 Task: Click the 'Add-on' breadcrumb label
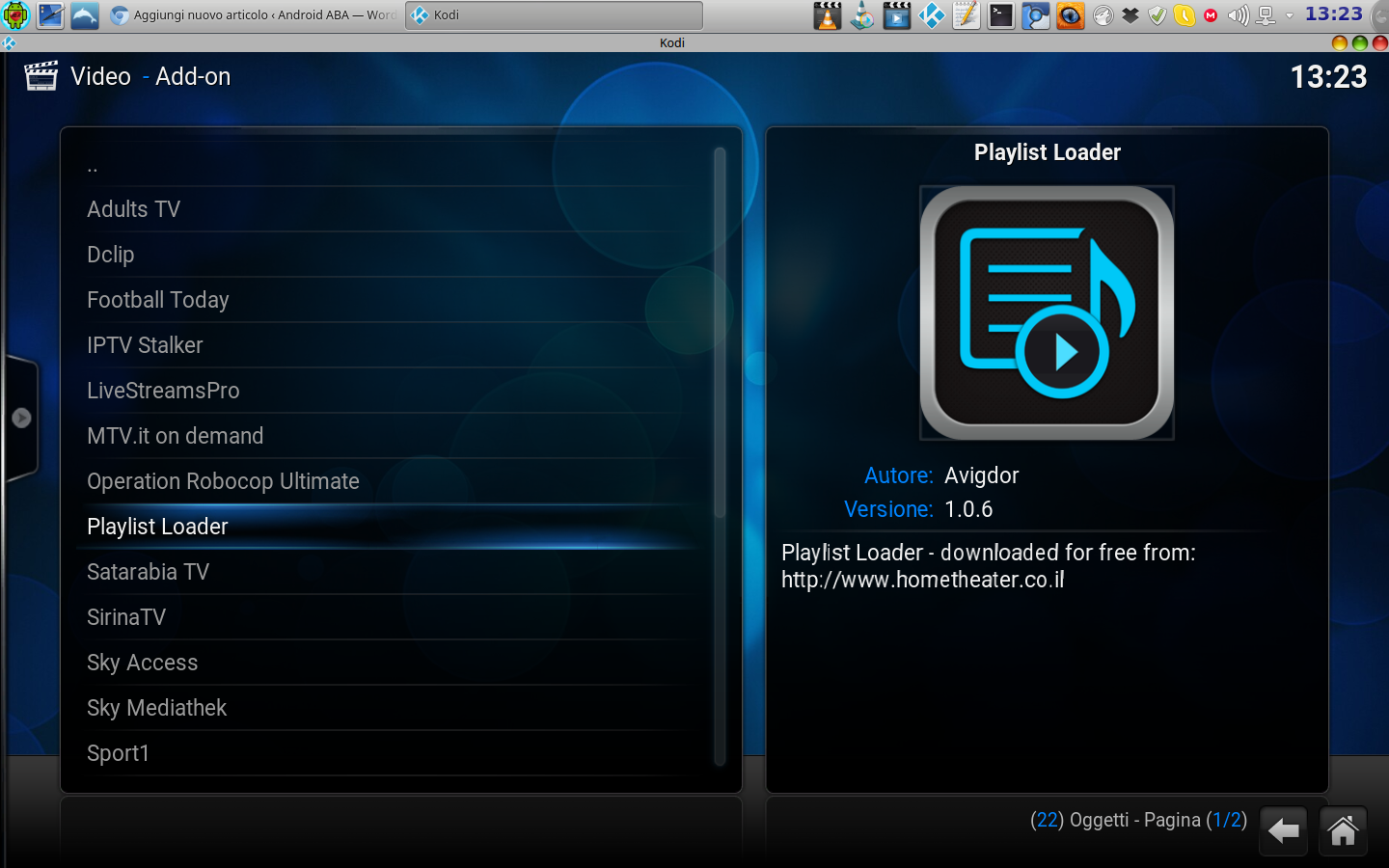tap(193, 77)
